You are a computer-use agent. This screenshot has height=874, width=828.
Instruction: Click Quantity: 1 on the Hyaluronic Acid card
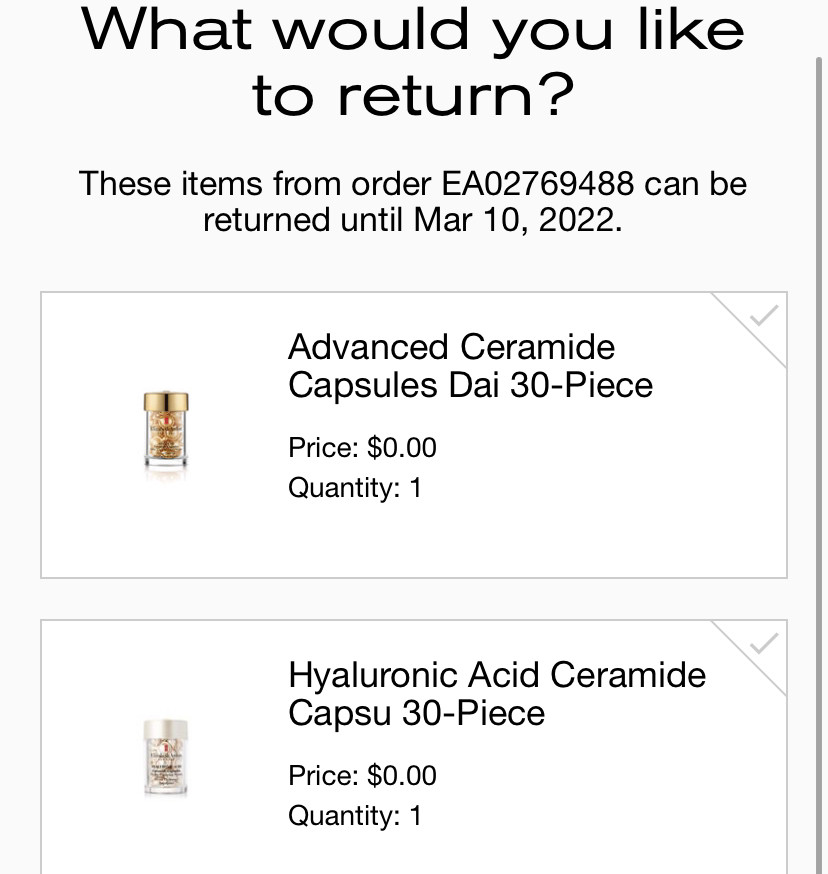pos(355,815)
